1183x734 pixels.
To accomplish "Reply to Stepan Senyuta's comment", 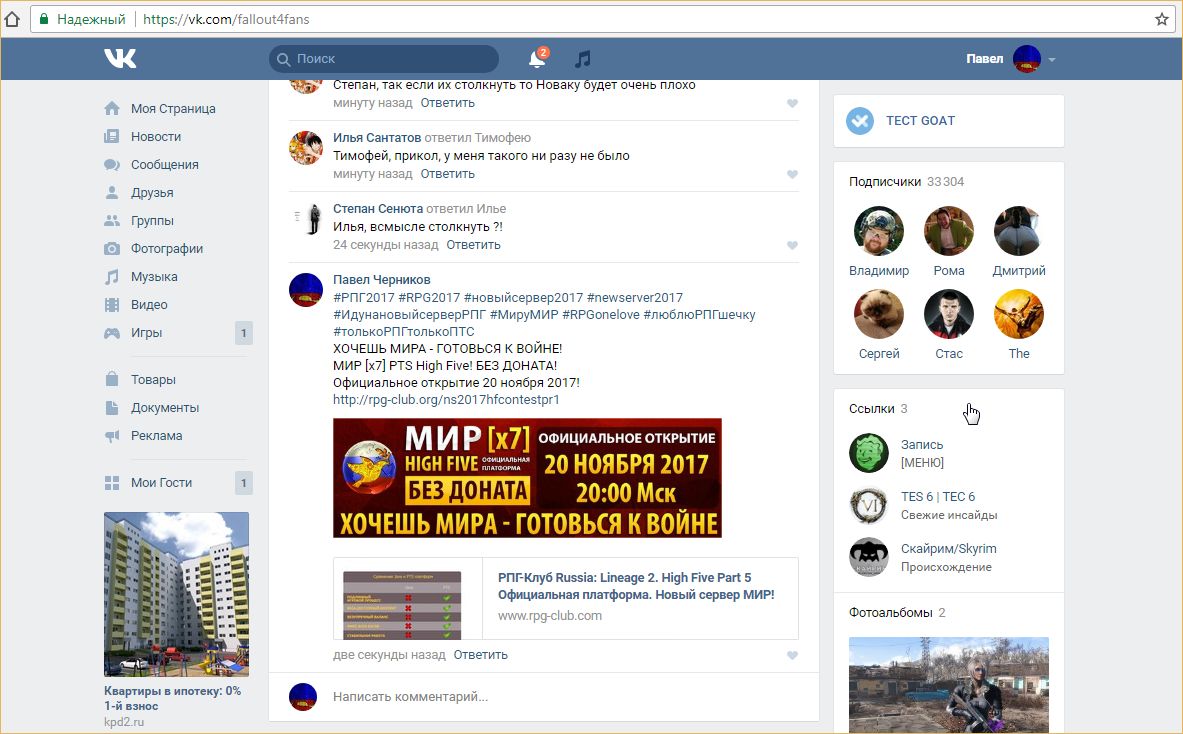I will tap(473, 245).
